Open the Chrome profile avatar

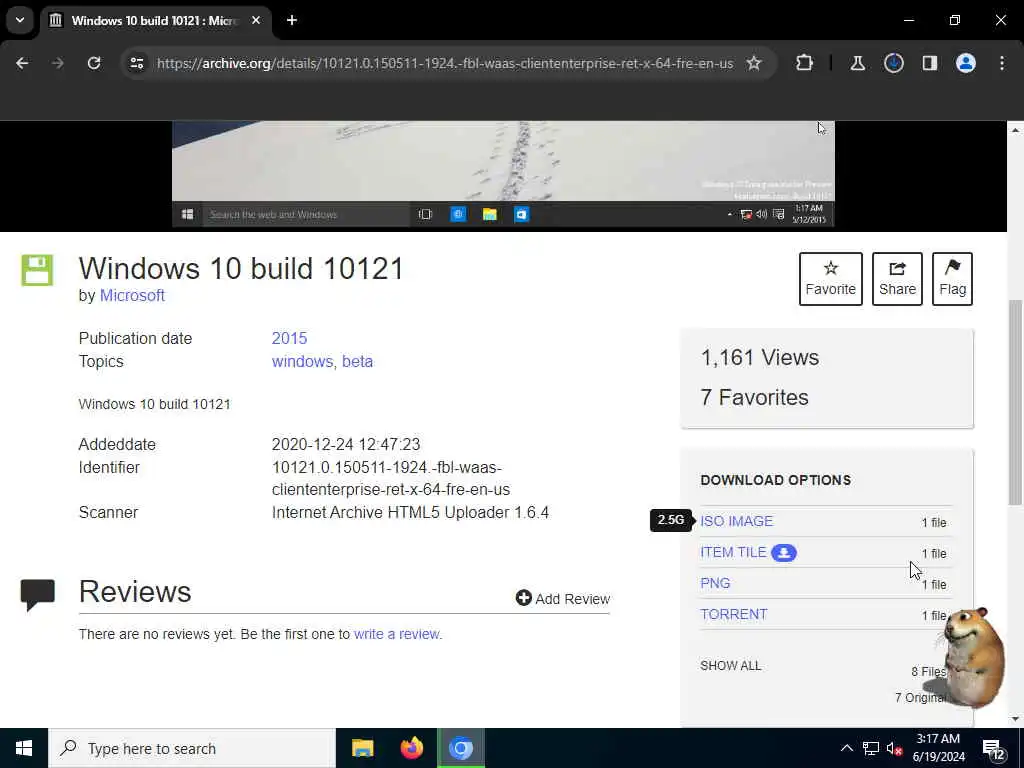pyautogui.click(x=966, y=63)
